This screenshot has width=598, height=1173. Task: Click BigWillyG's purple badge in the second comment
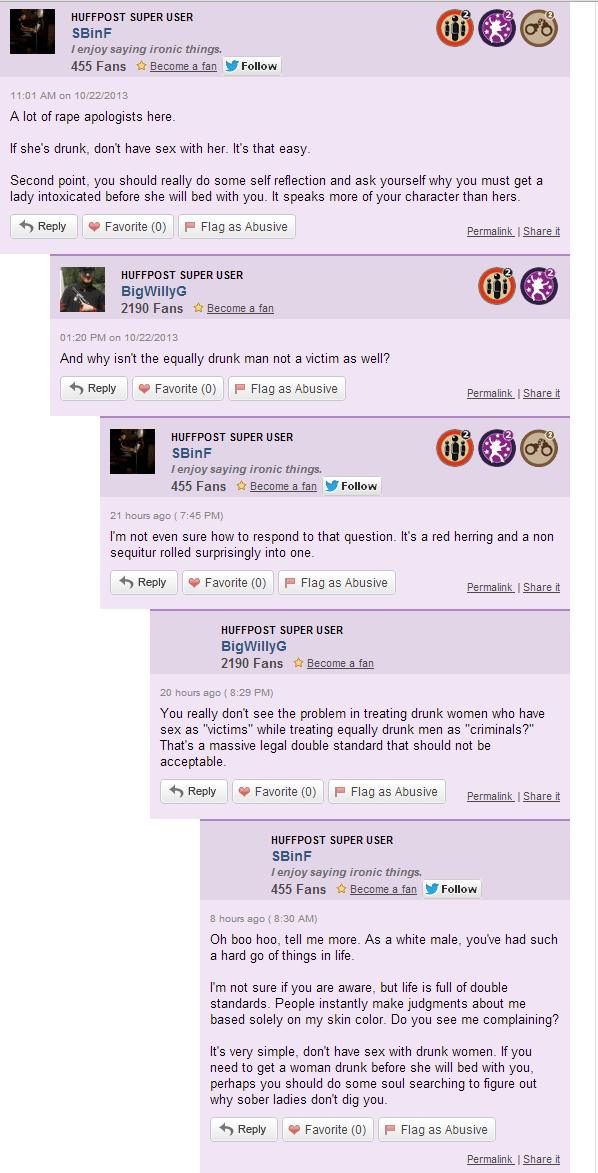[x=539, y=286]
